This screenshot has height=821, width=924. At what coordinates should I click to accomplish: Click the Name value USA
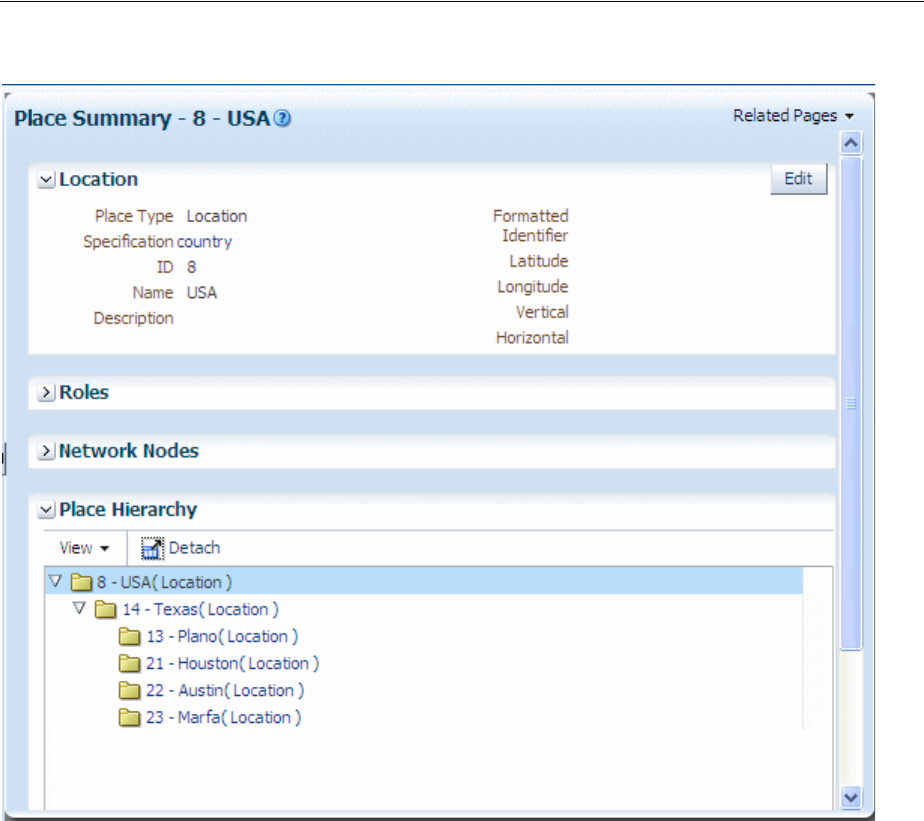coord(202,293)
